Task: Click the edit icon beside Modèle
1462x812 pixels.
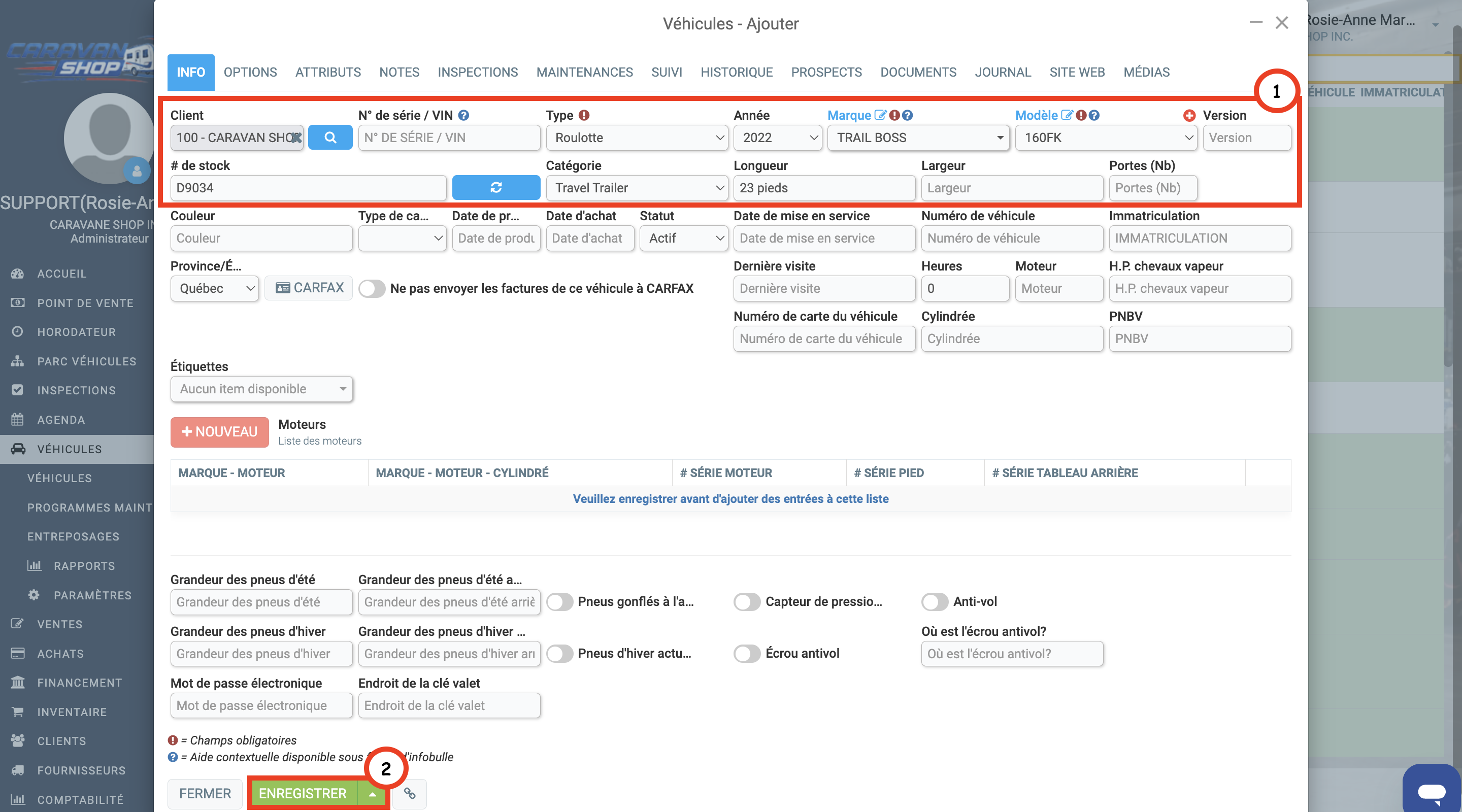Action: 1067,115
